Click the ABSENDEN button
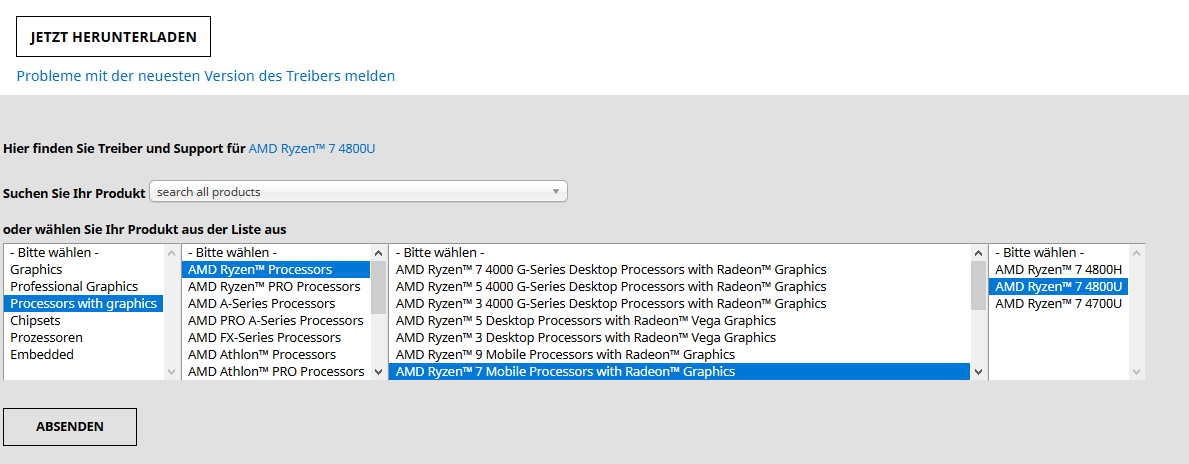Image resolution: width=1189 pixels, height=464 pixels. (x=70, y=427)
